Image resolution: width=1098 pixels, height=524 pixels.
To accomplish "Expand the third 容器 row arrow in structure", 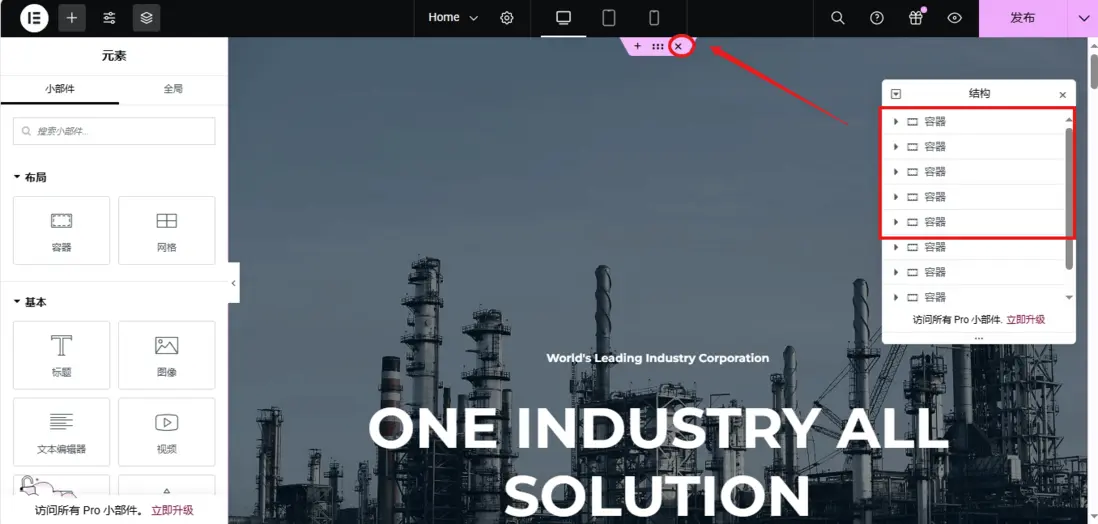I will pyautogui.click(x=896, y=172).
